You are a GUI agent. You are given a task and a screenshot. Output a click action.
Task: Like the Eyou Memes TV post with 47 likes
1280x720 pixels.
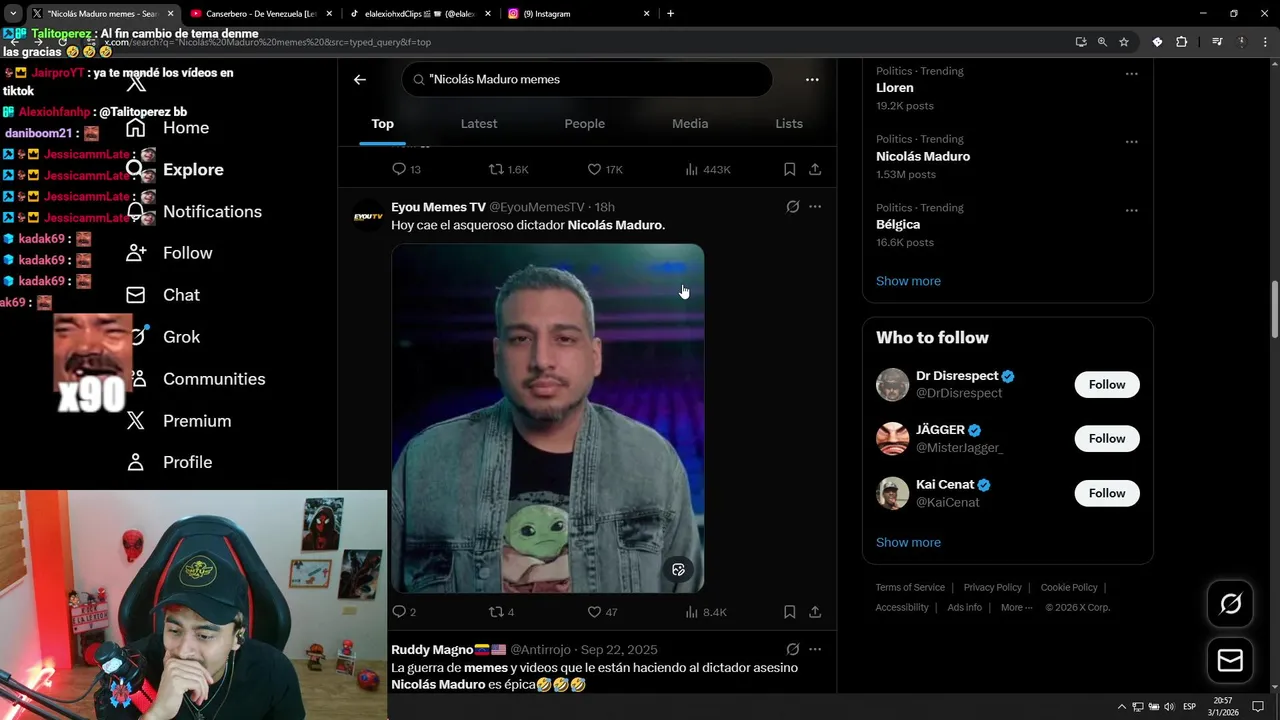coord(602,612)
